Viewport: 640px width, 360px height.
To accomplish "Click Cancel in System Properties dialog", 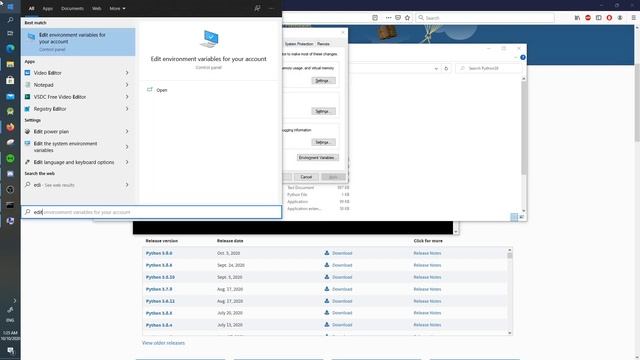I will 306,177.
